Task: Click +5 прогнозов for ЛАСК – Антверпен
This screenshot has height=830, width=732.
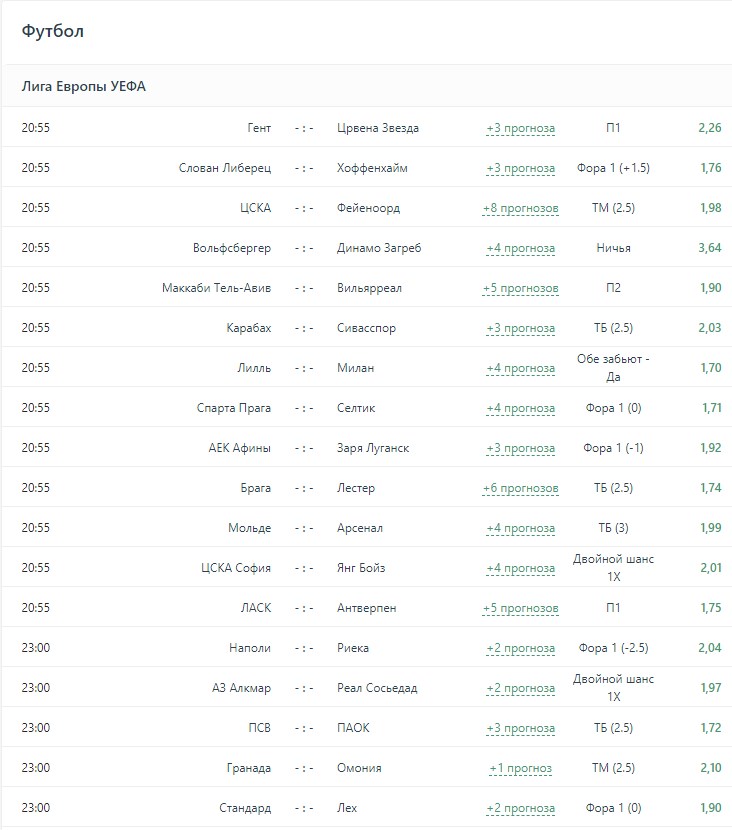Action: point(520,608)
